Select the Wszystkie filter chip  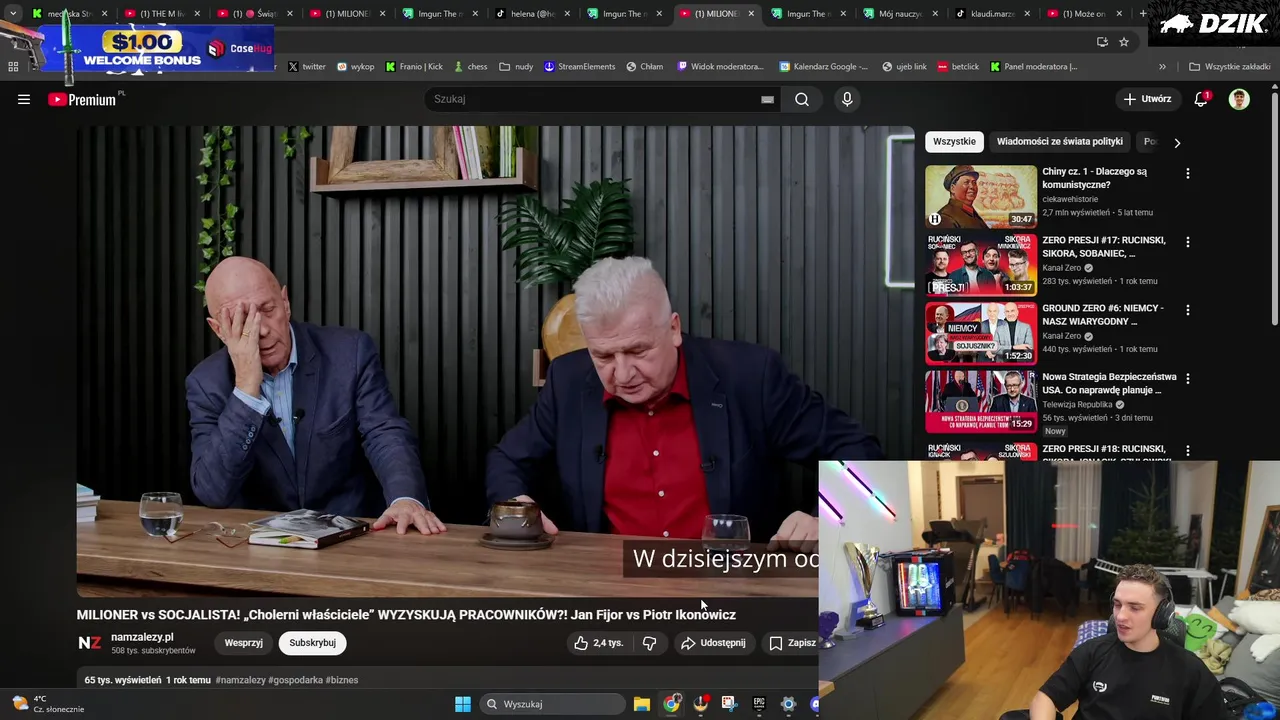[x=954, y=142]
